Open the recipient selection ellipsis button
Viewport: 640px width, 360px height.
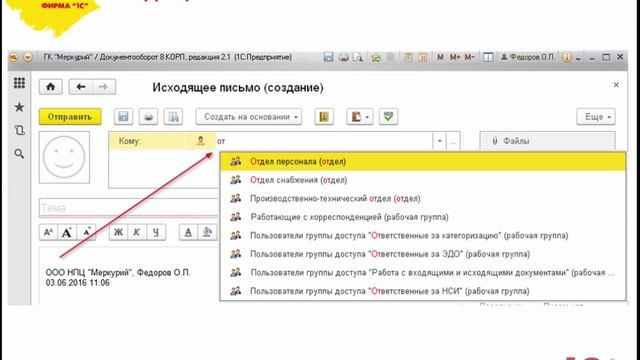tap(453, 141)
